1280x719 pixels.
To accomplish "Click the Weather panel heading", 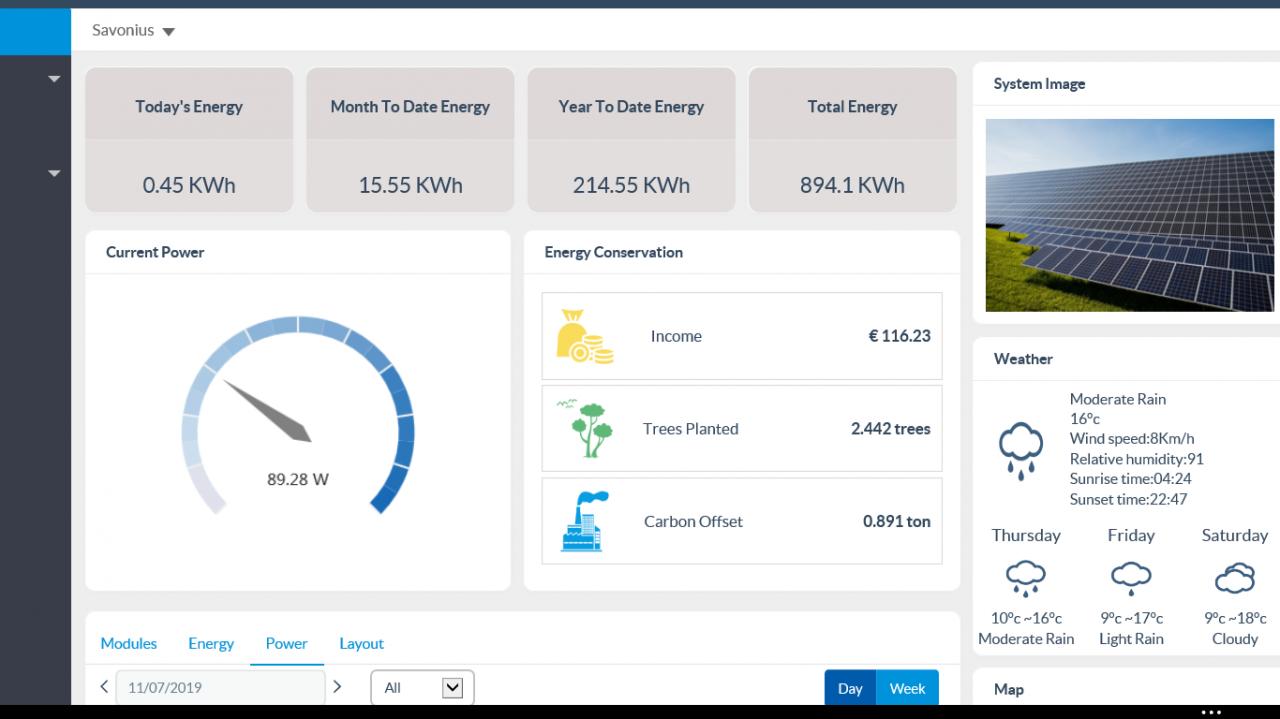I will pyautogui.click(x=1023, y=359).
